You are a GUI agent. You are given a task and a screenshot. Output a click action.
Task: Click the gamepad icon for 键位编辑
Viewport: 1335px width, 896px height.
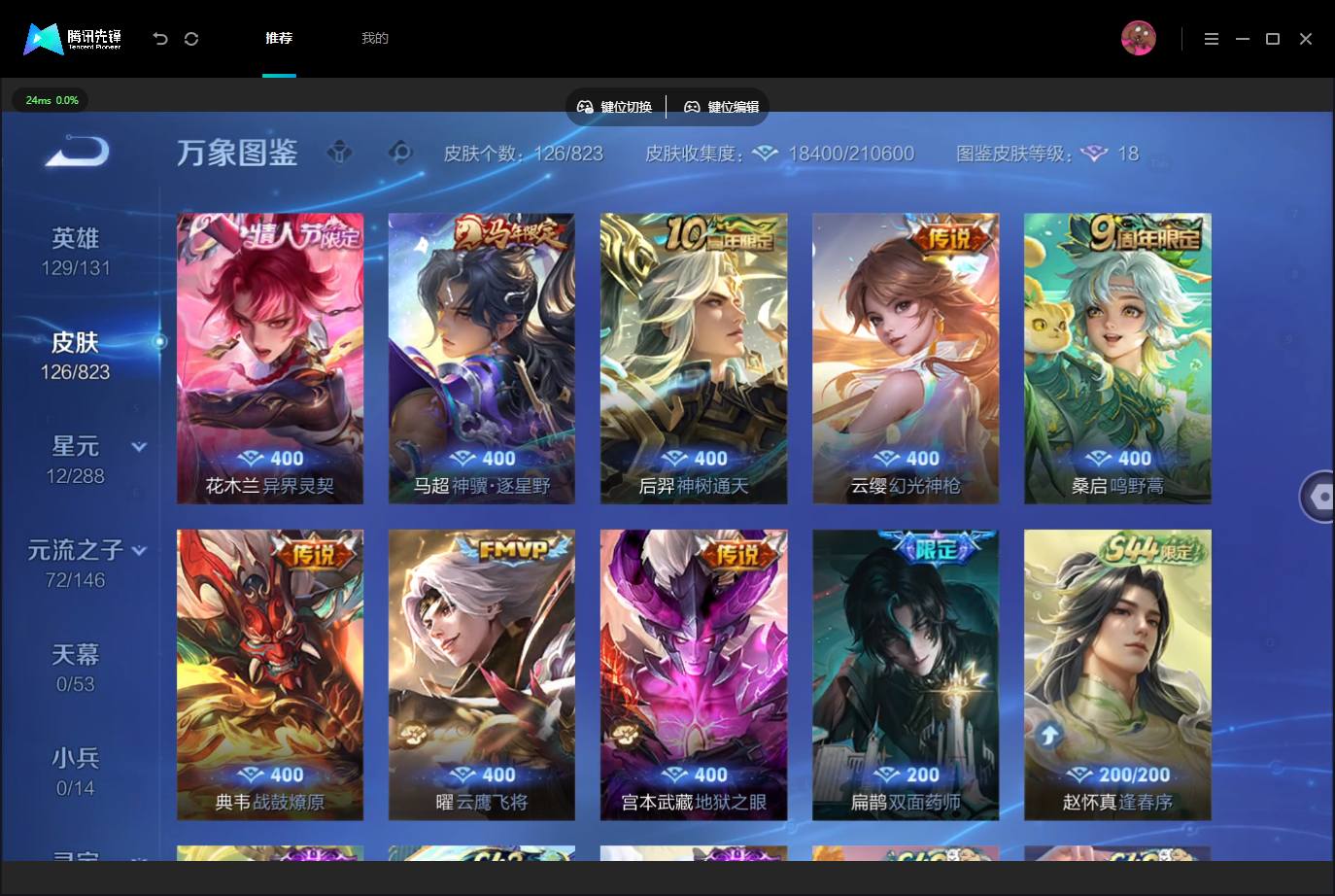tap(692, 107)
